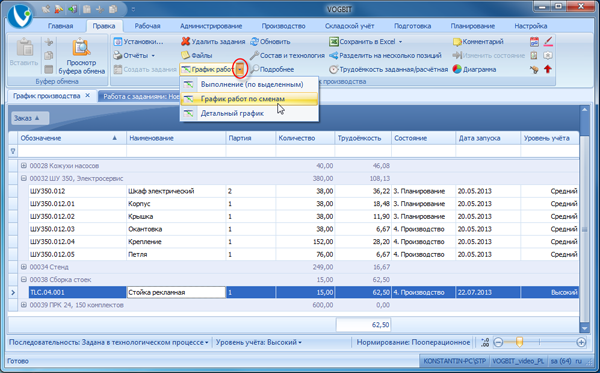The image size is (600, 373).
Task: Click 'Подробнее' magnifier icon
Action: 254,69
